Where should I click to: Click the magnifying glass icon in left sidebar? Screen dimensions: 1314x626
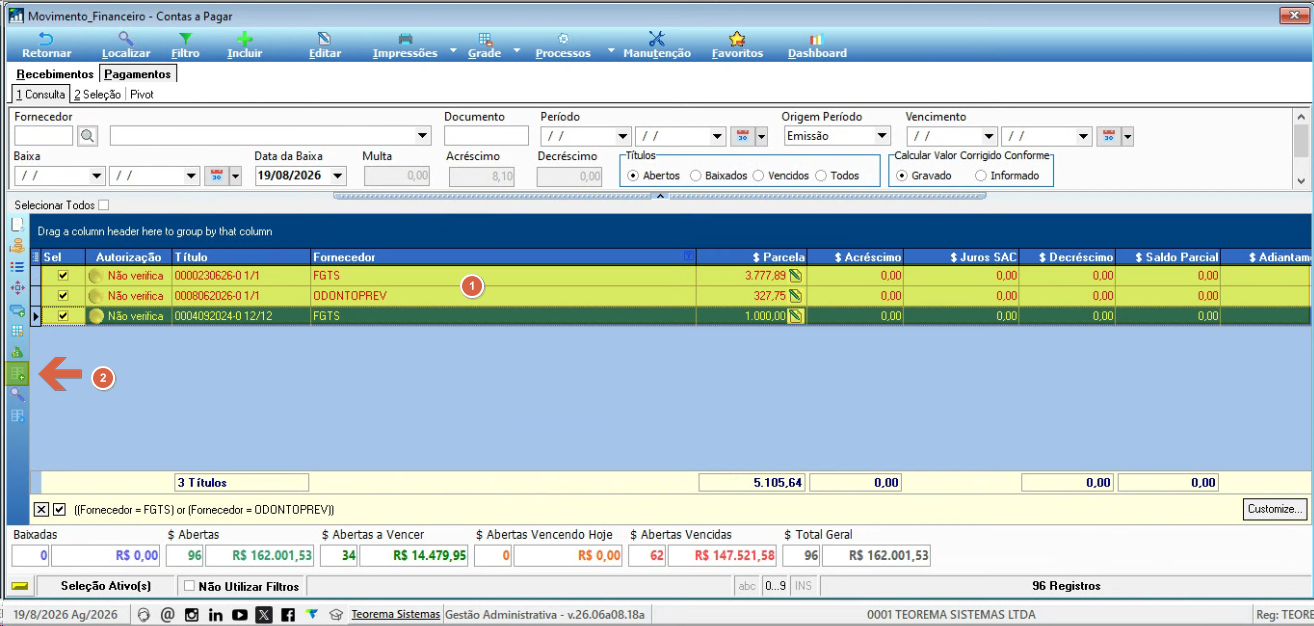[x=17, y=395]
